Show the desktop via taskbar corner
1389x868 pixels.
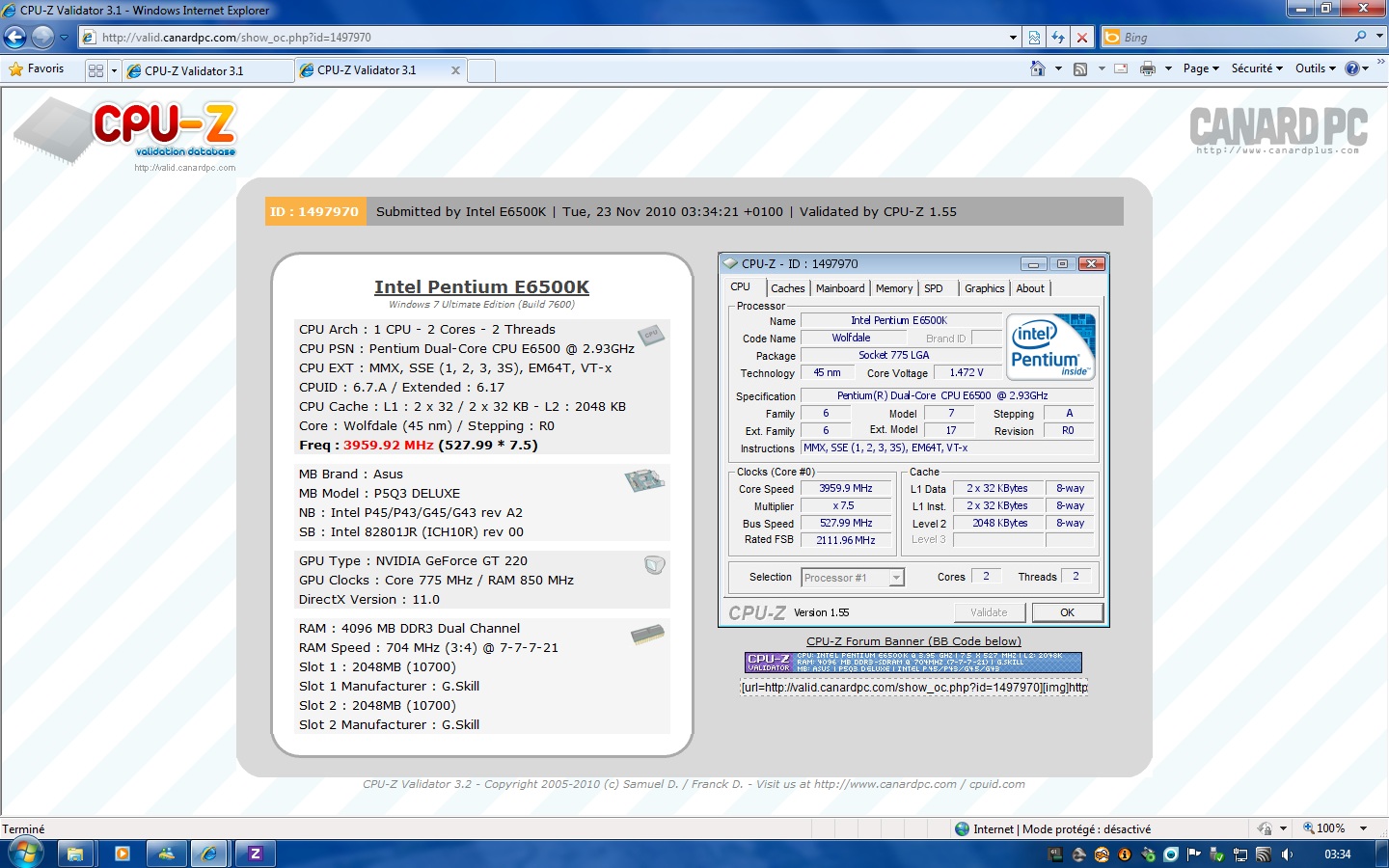pos(1380,854)
